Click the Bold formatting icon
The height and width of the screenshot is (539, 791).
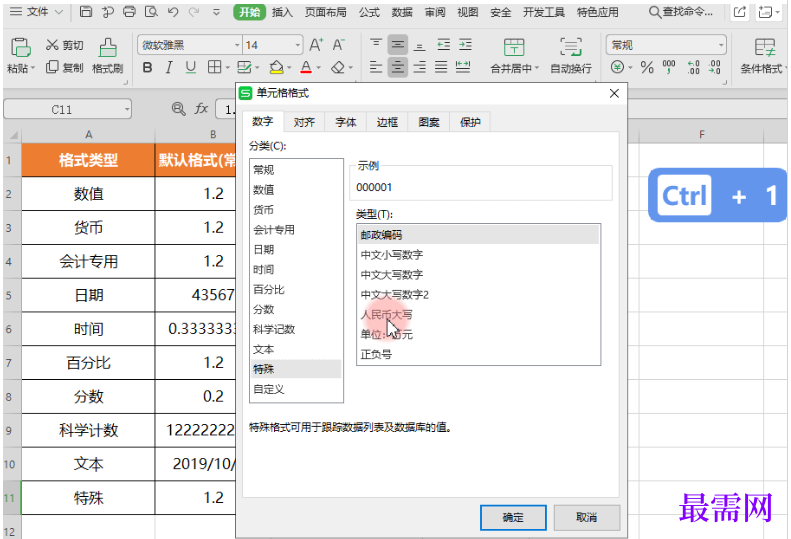click(148, 67)
